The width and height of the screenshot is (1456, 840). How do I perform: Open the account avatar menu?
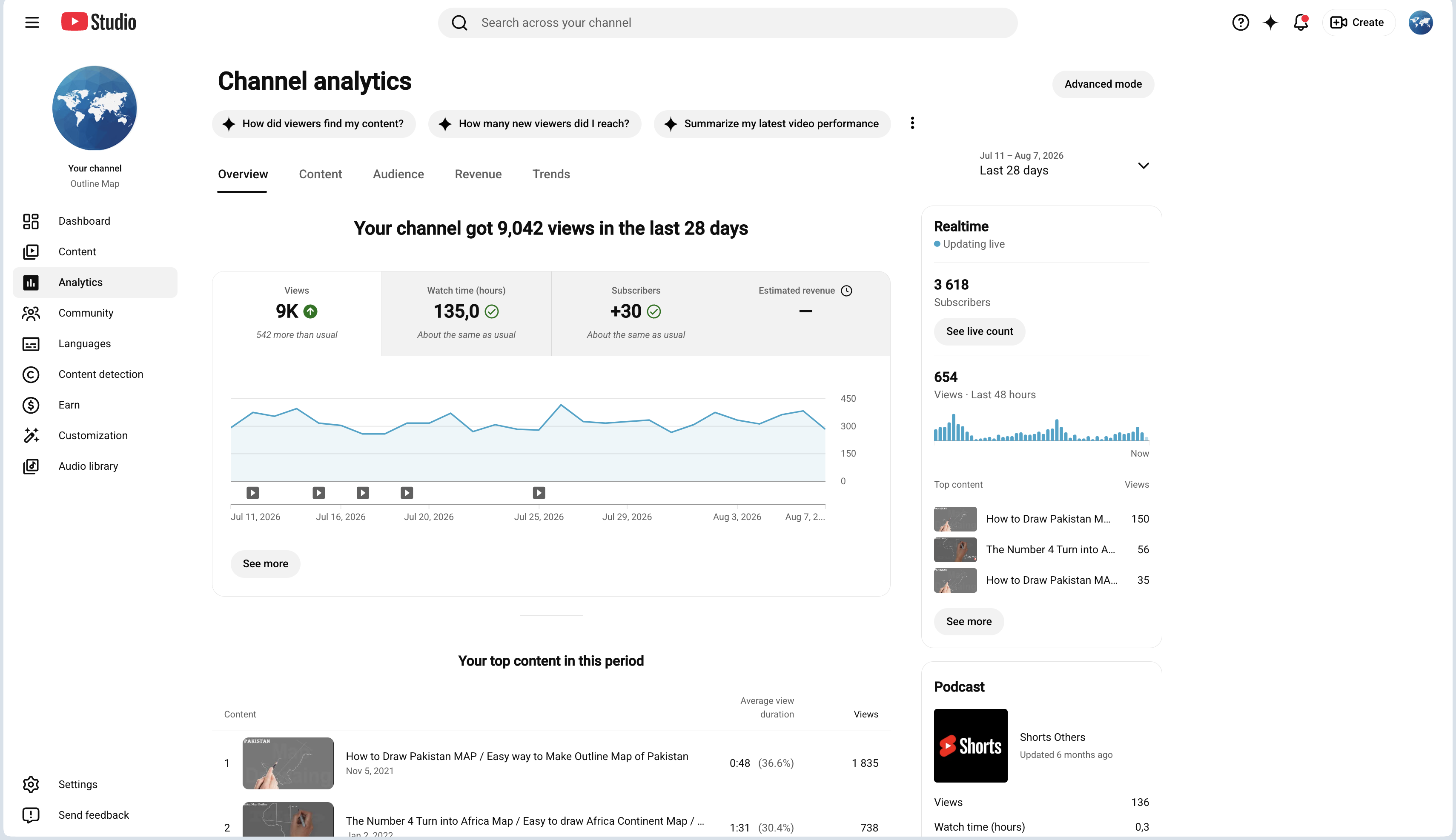[x=1420, y=23]
